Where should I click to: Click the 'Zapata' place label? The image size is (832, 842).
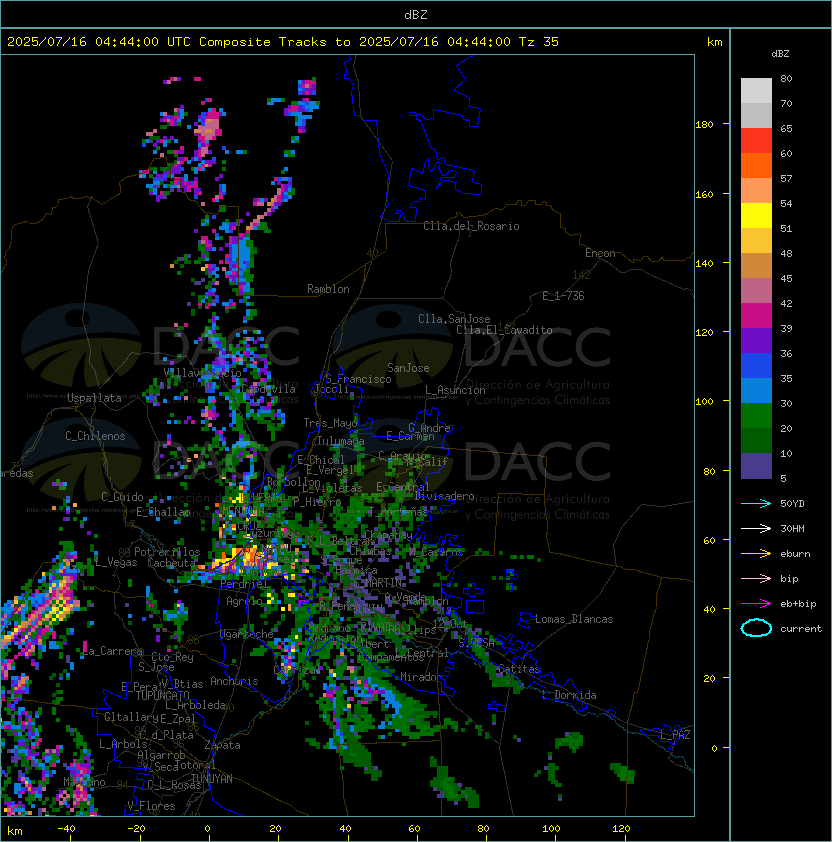(x=222, y=745)
